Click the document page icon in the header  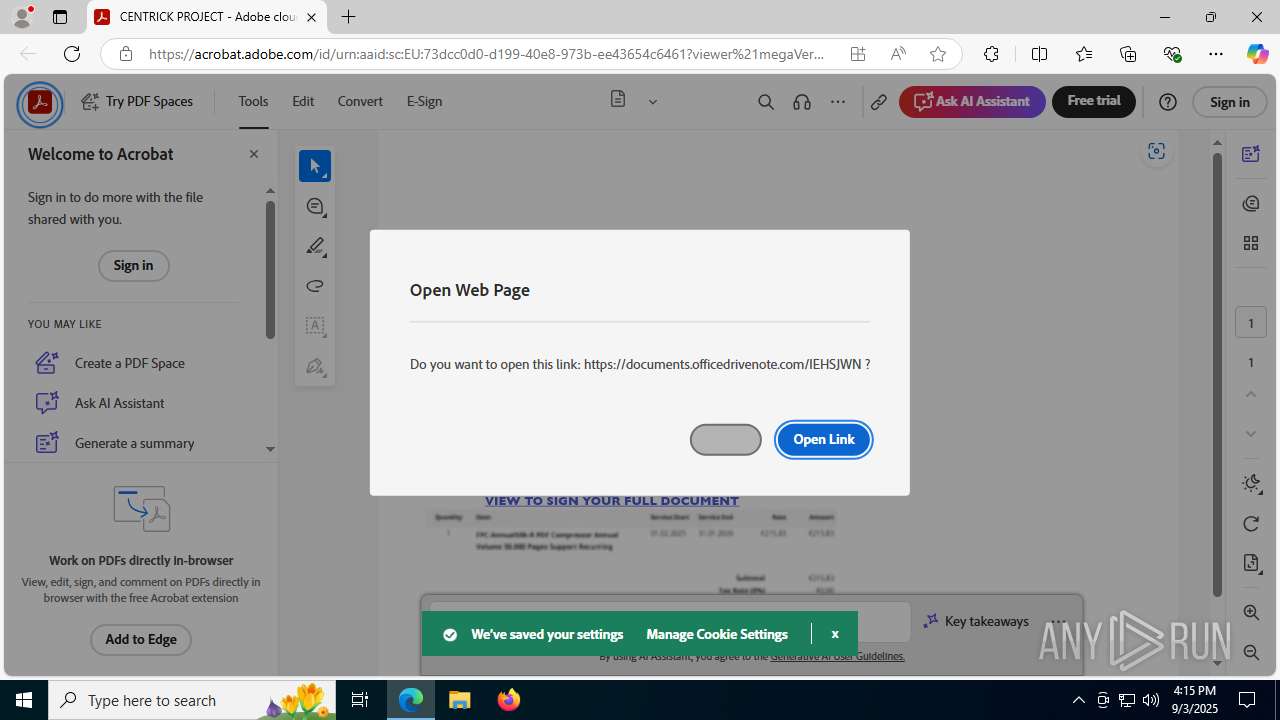pyautogui.click(x=618, y=100)
